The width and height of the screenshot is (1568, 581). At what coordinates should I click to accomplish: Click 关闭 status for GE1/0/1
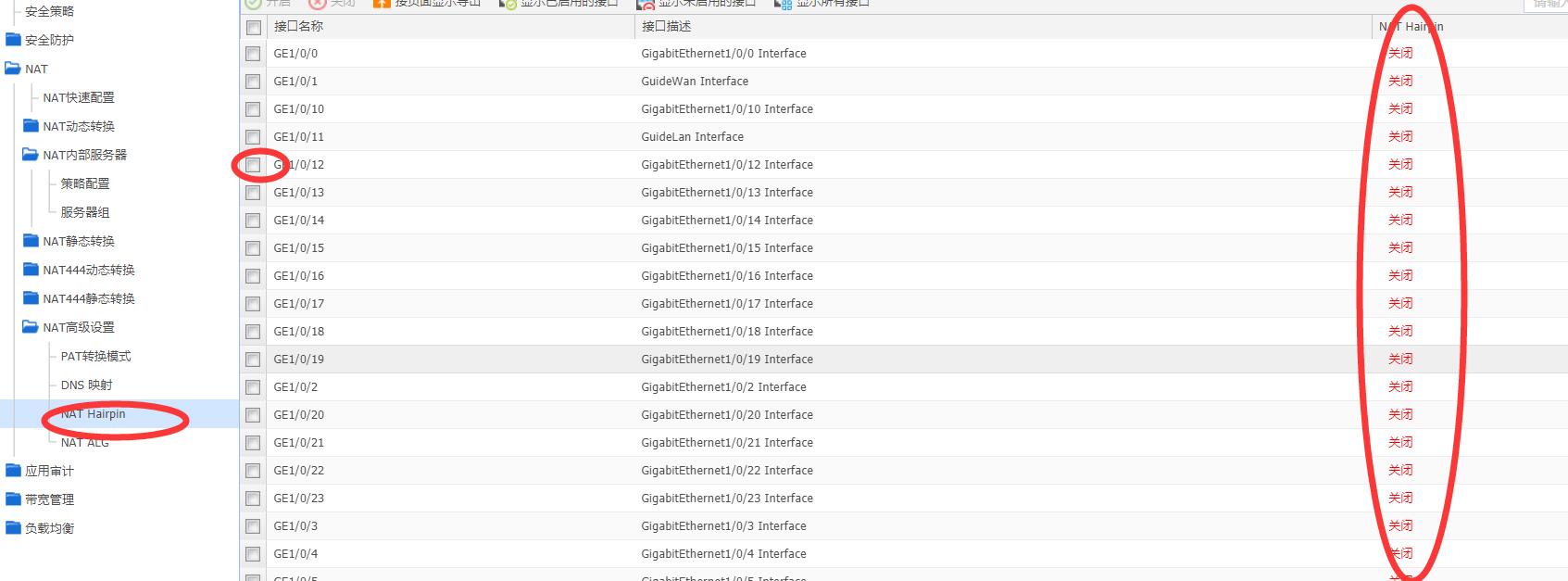coord(1400,81)
